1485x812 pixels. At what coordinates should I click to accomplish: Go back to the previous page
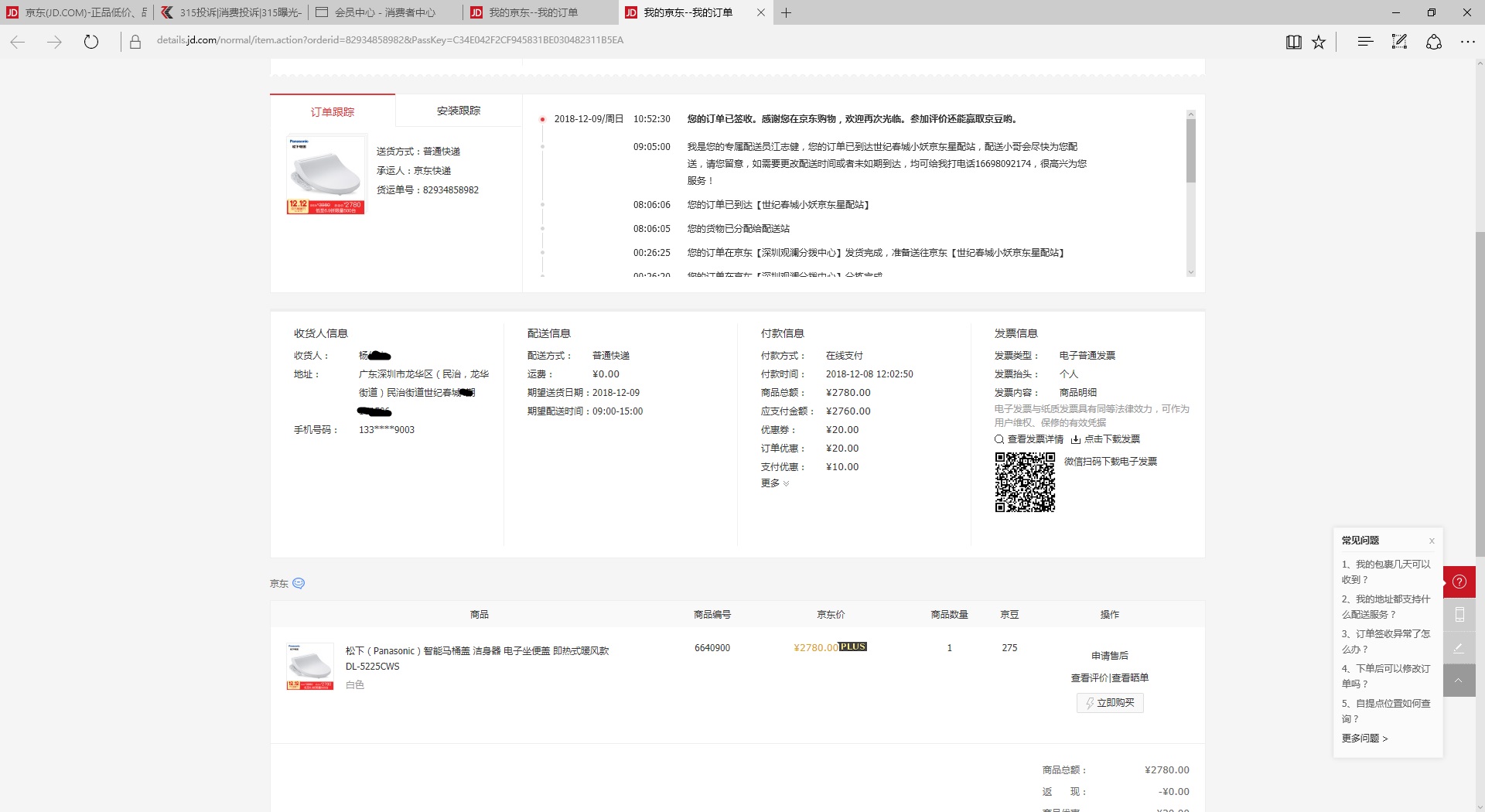(18, 42)
